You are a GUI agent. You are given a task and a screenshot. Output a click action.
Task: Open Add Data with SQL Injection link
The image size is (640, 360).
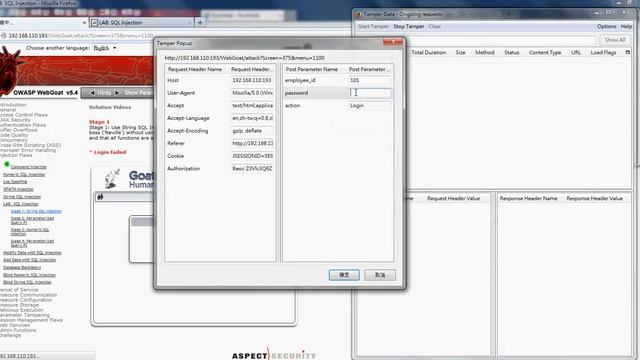click(29, 260)
